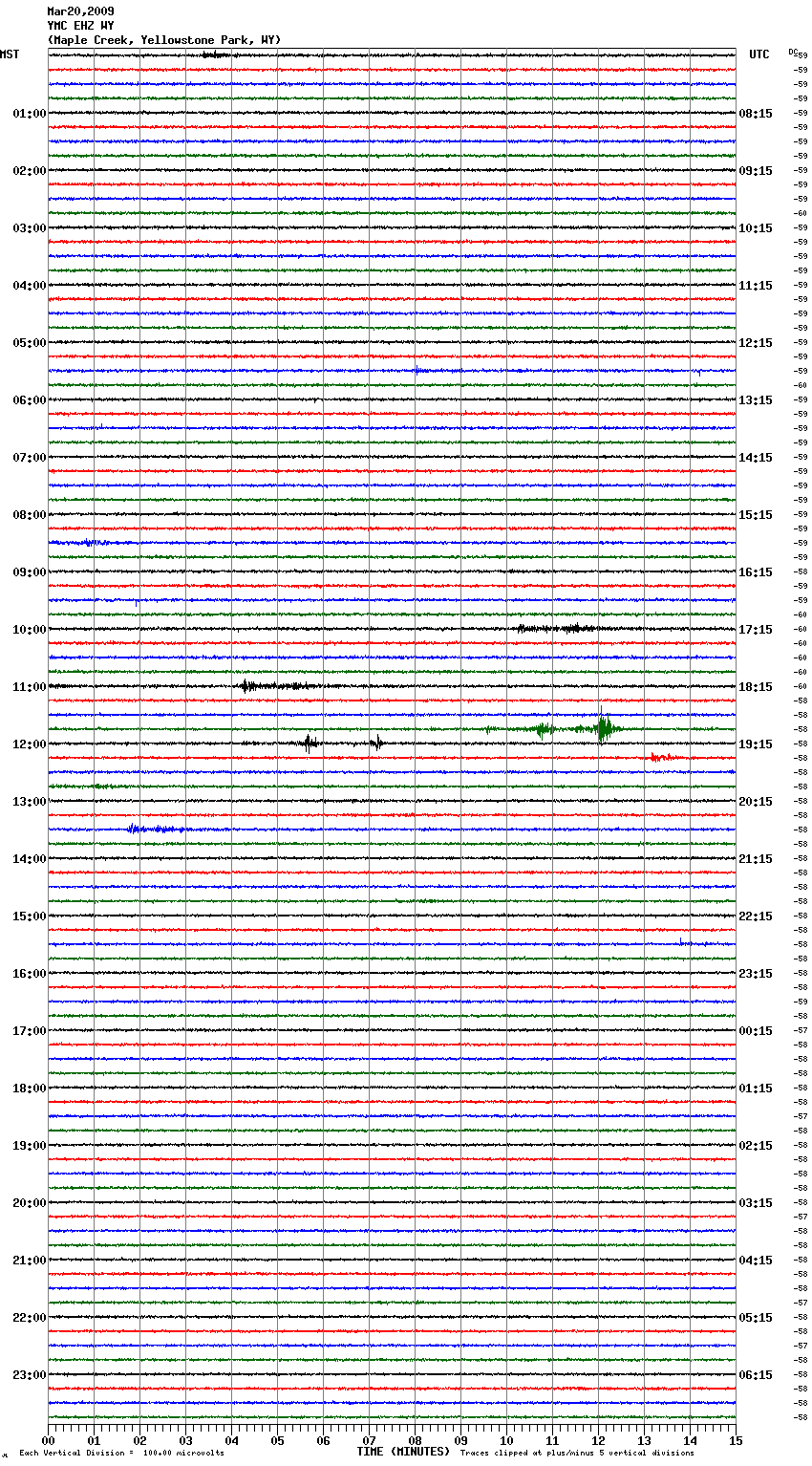Click the 09:15 UTC time label
Viewport: 812px width, 1466px height.
click(756, 171)
